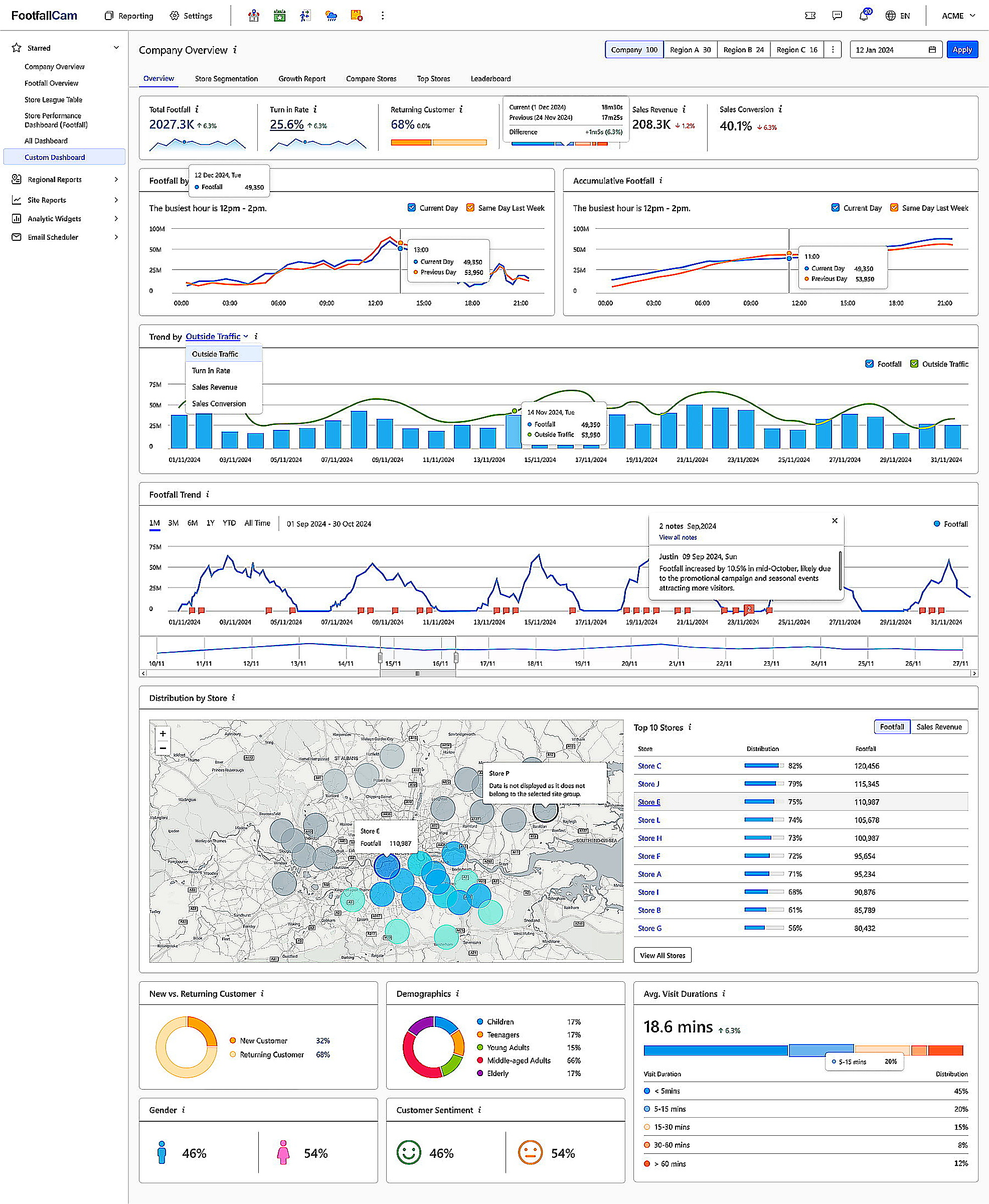Zoom in on the map
Screen dimensions: 989x1204
pyautogui.click(x=163, y=734)
